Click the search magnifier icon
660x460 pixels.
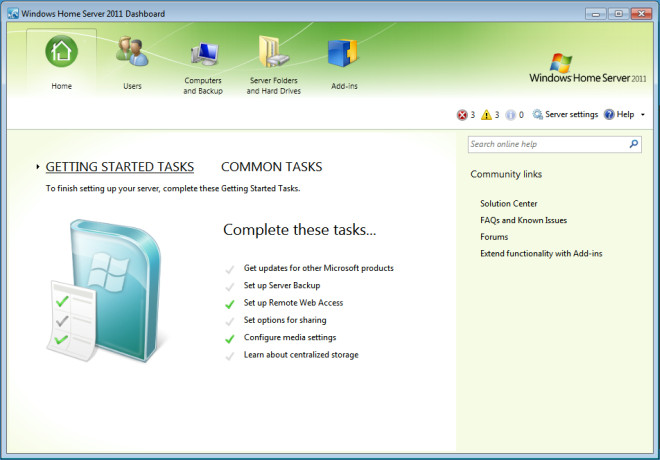[633, 144]
